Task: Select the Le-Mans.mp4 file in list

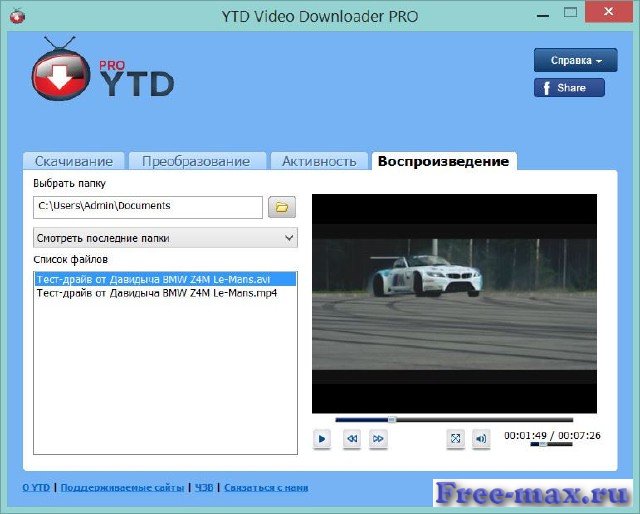Action: click(165, 293)
